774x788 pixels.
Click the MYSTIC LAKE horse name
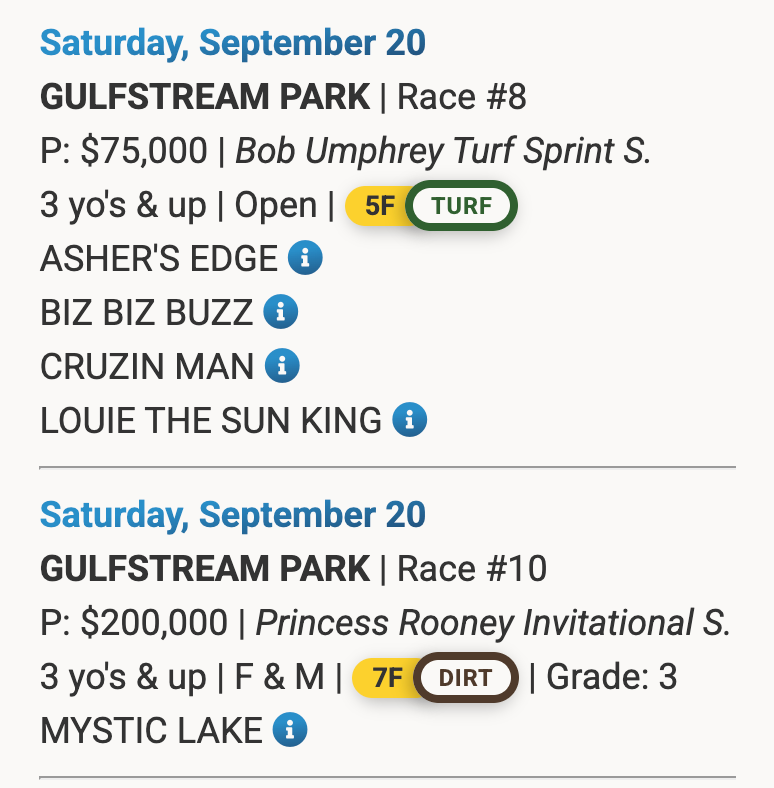[x=151, y=730]
